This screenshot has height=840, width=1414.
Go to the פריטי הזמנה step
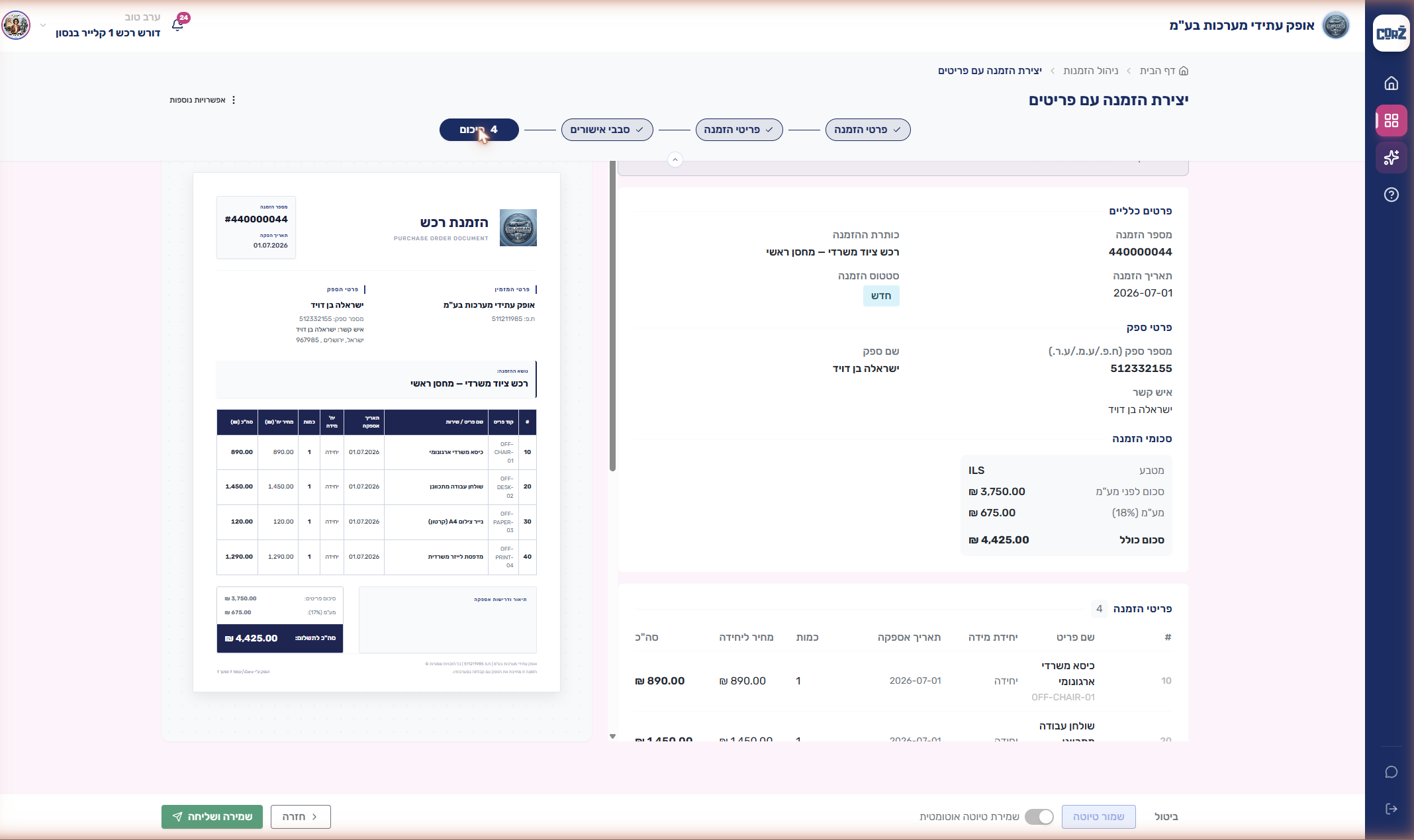coord(739,130)
